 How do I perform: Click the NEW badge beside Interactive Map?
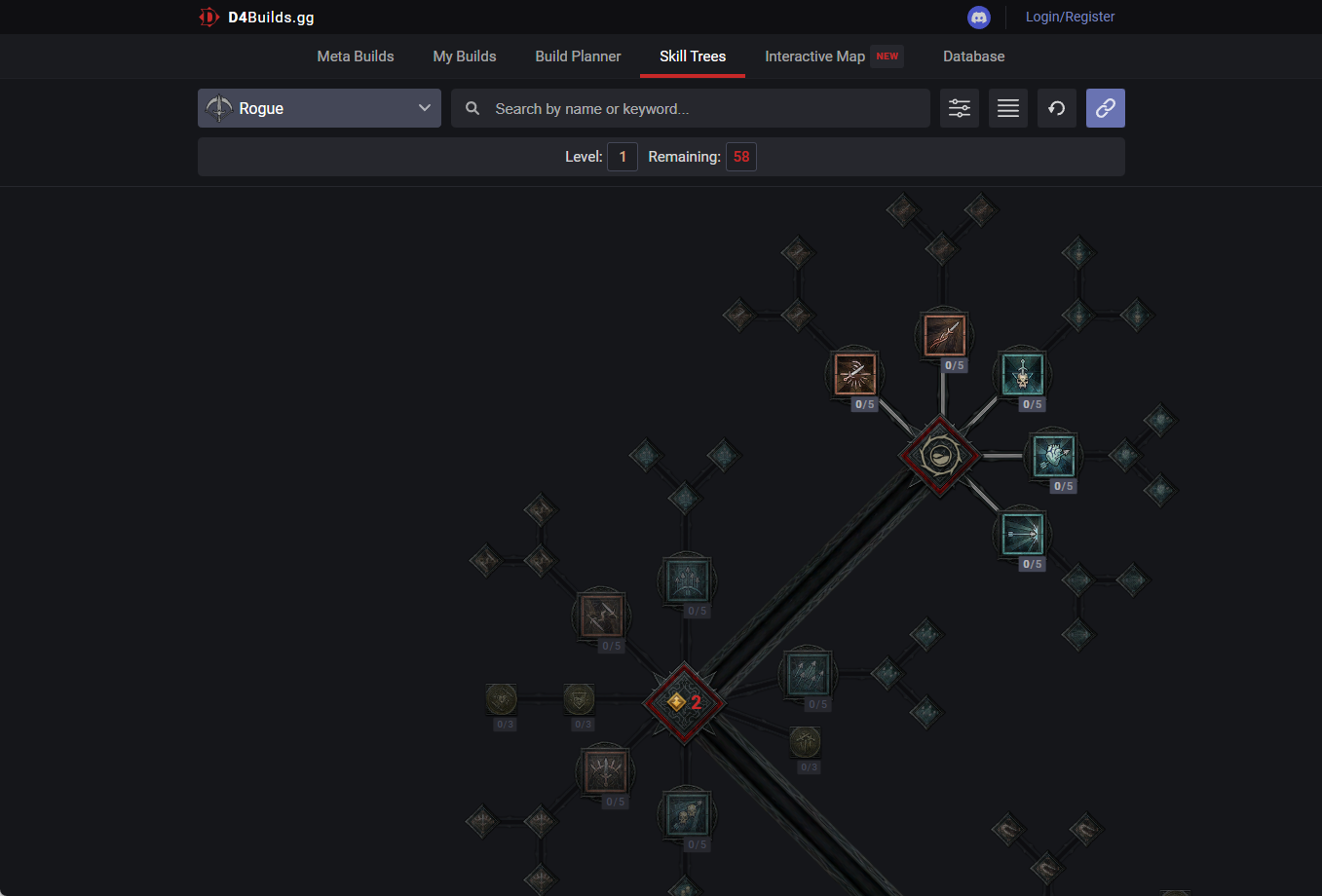pyautogui.click(x=888, y=56)
